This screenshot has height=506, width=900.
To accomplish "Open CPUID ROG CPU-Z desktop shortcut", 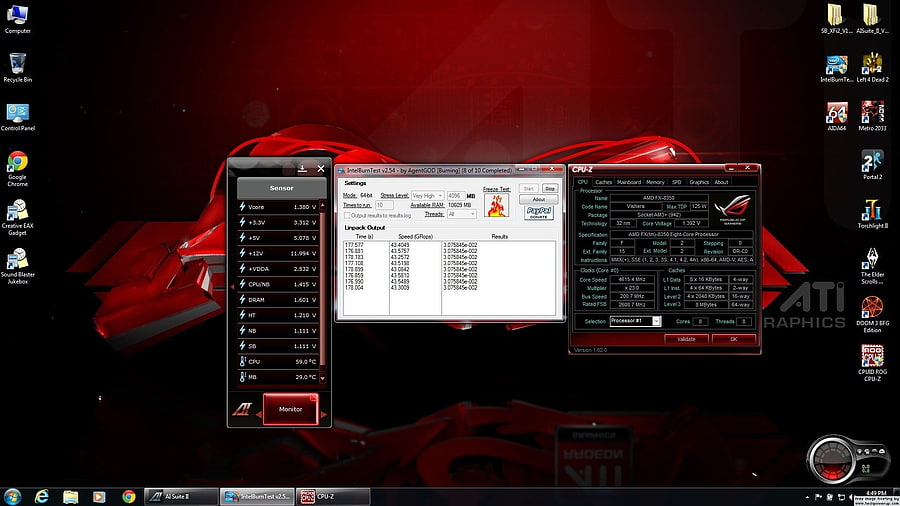I will (872, 363).
